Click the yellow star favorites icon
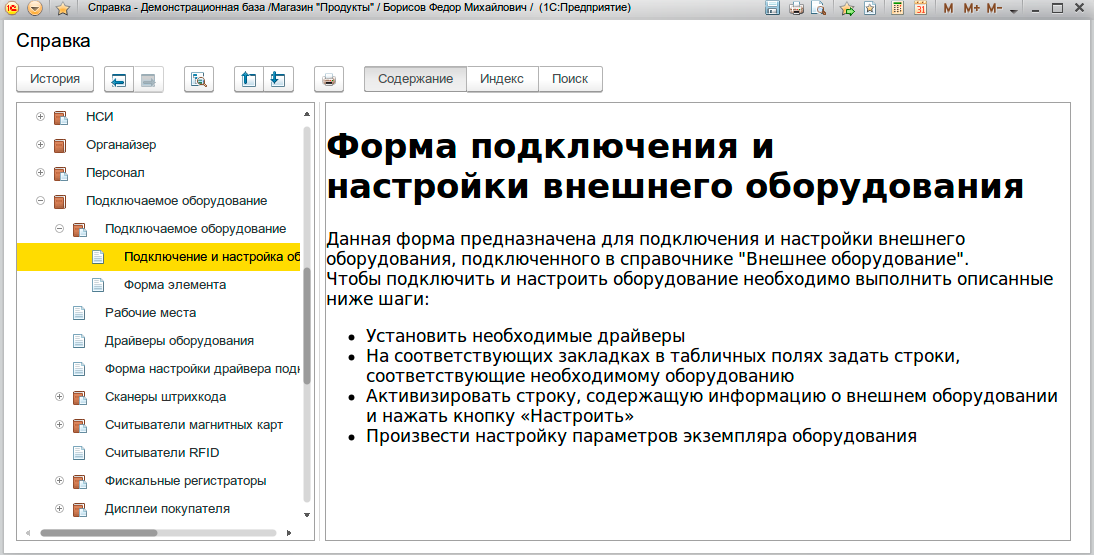This screenshot has width=1094, height=555. (x=62, y=9)
